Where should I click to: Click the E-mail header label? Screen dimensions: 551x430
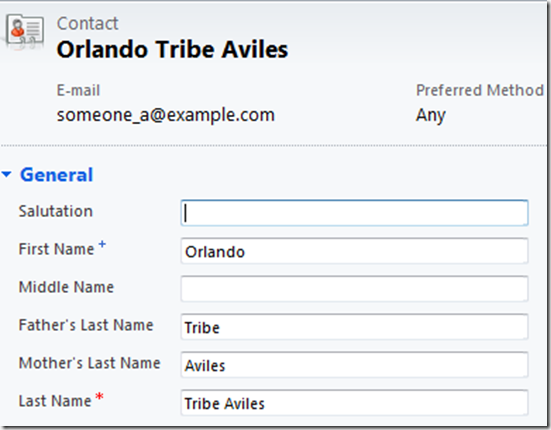78,90
